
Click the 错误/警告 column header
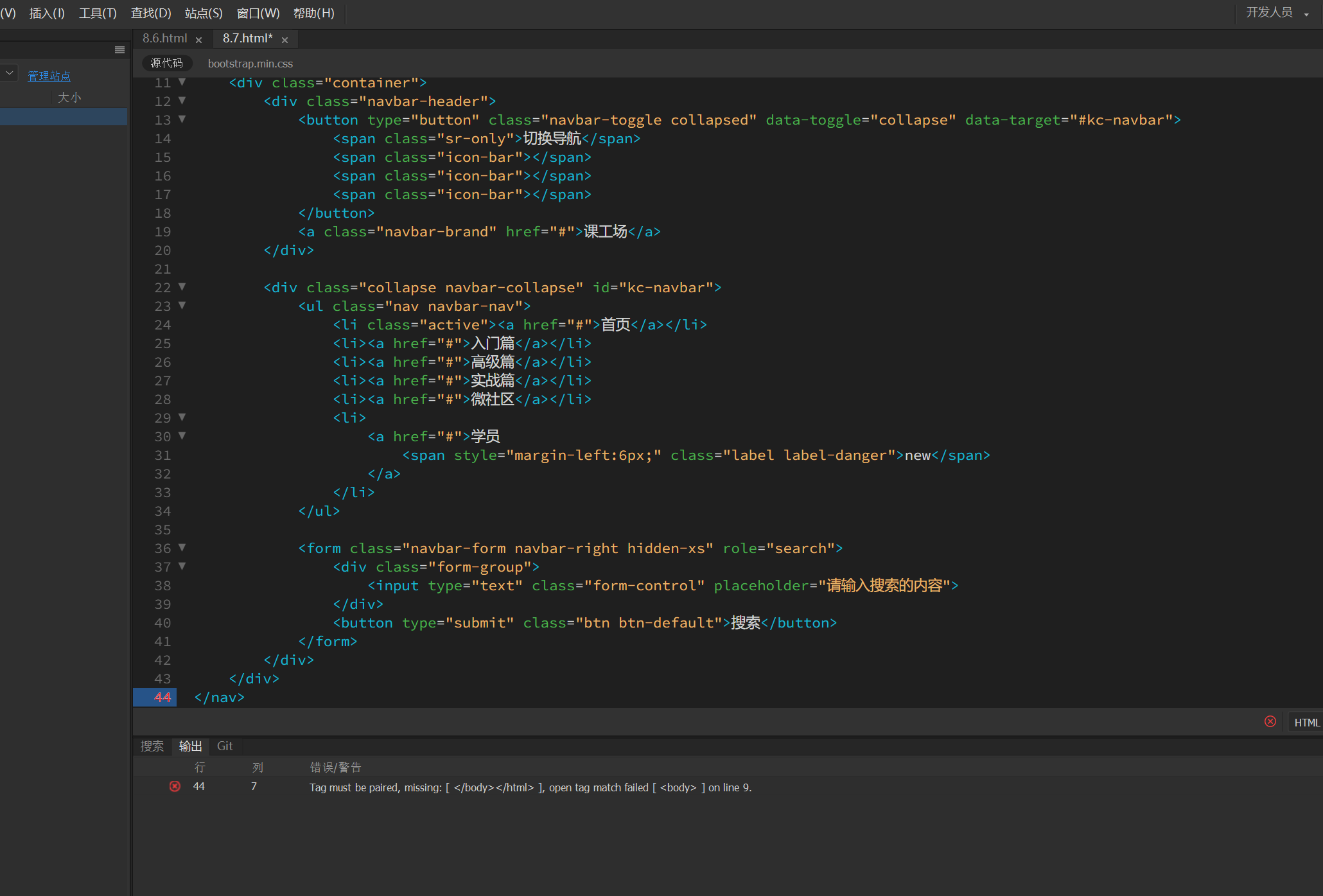pyautogui.click(x=335, y=767)
